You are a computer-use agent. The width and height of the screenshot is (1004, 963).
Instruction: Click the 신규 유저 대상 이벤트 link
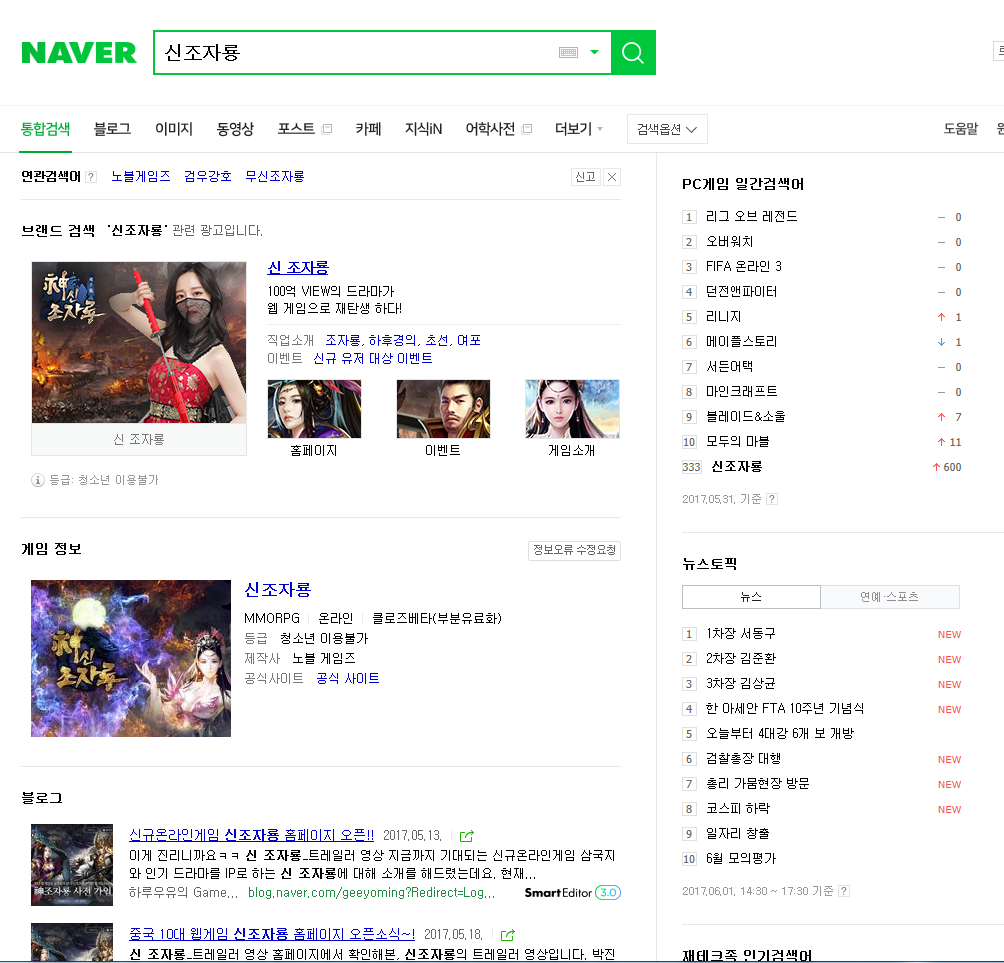tap(373, 358)
